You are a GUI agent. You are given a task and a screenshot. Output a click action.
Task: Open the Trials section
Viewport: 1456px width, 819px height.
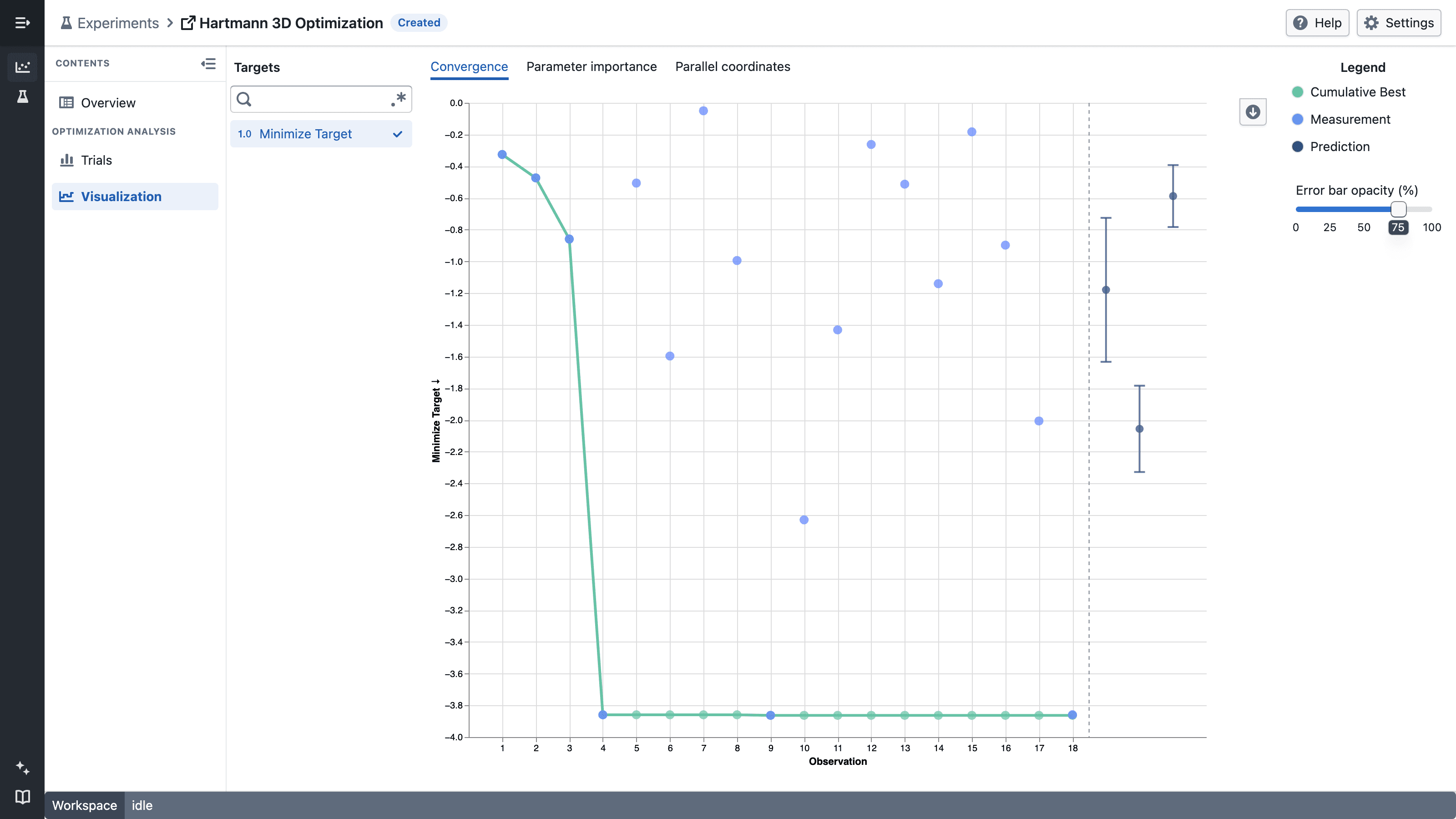[135, 160]
